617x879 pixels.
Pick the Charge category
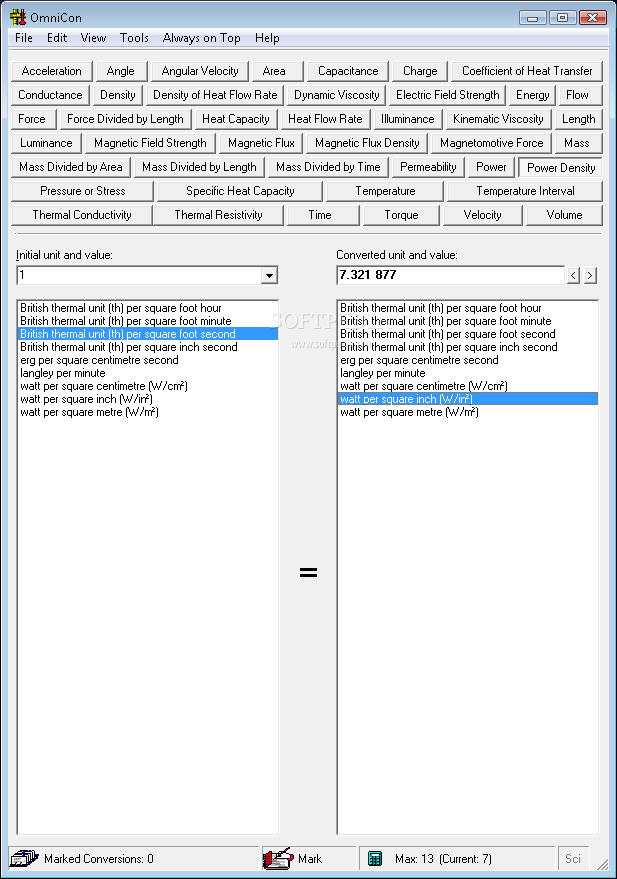[420, 71]
